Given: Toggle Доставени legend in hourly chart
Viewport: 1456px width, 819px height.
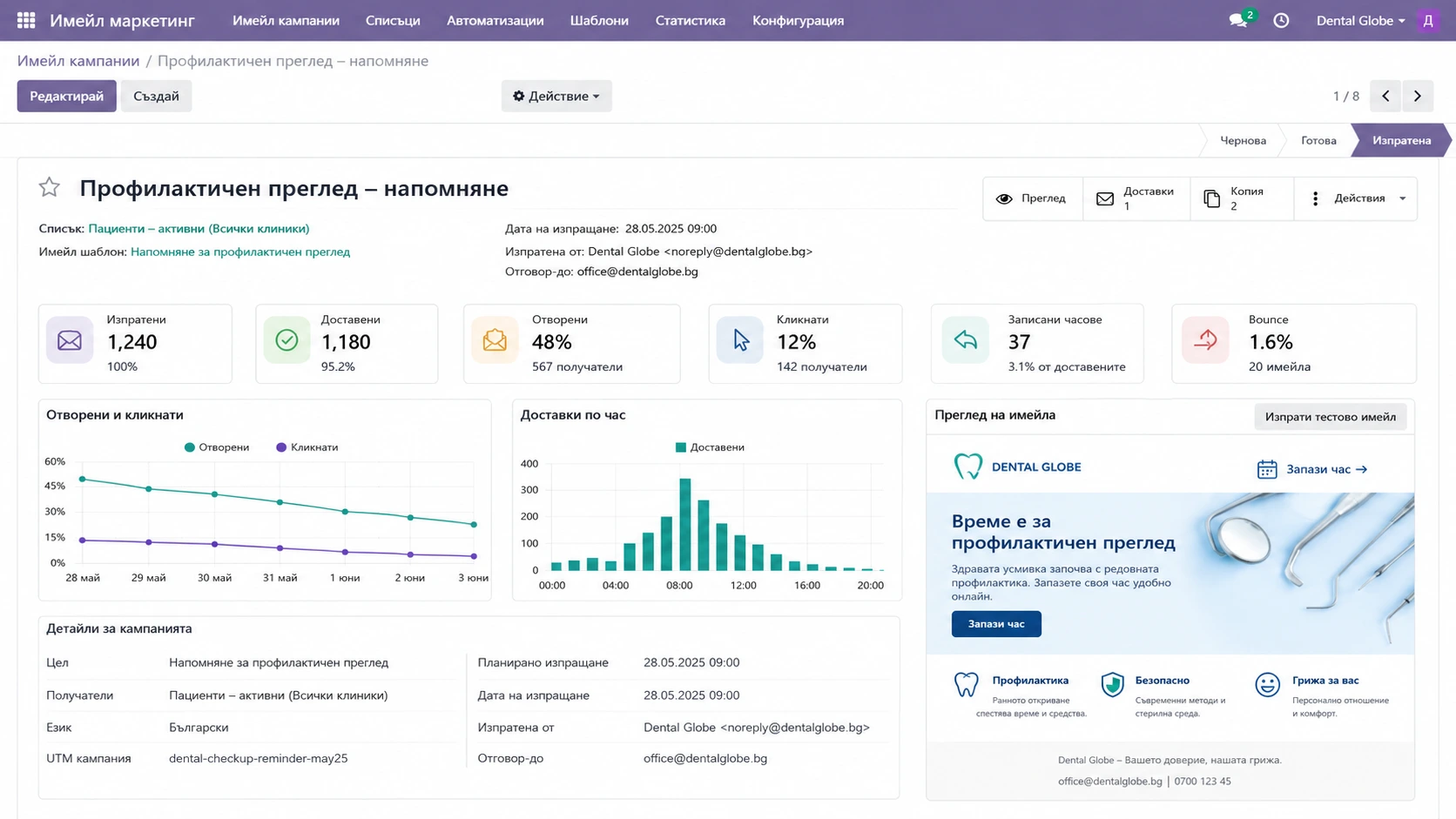Looking at the screenshot, I should (710, 447).
